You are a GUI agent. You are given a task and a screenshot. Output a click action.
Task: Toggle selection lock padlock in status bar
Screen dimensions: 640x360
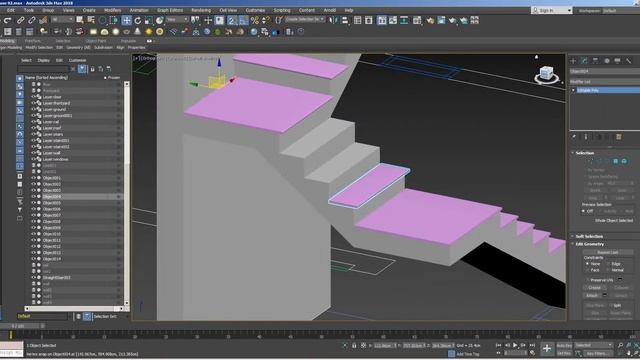click(x=354, y=345)
